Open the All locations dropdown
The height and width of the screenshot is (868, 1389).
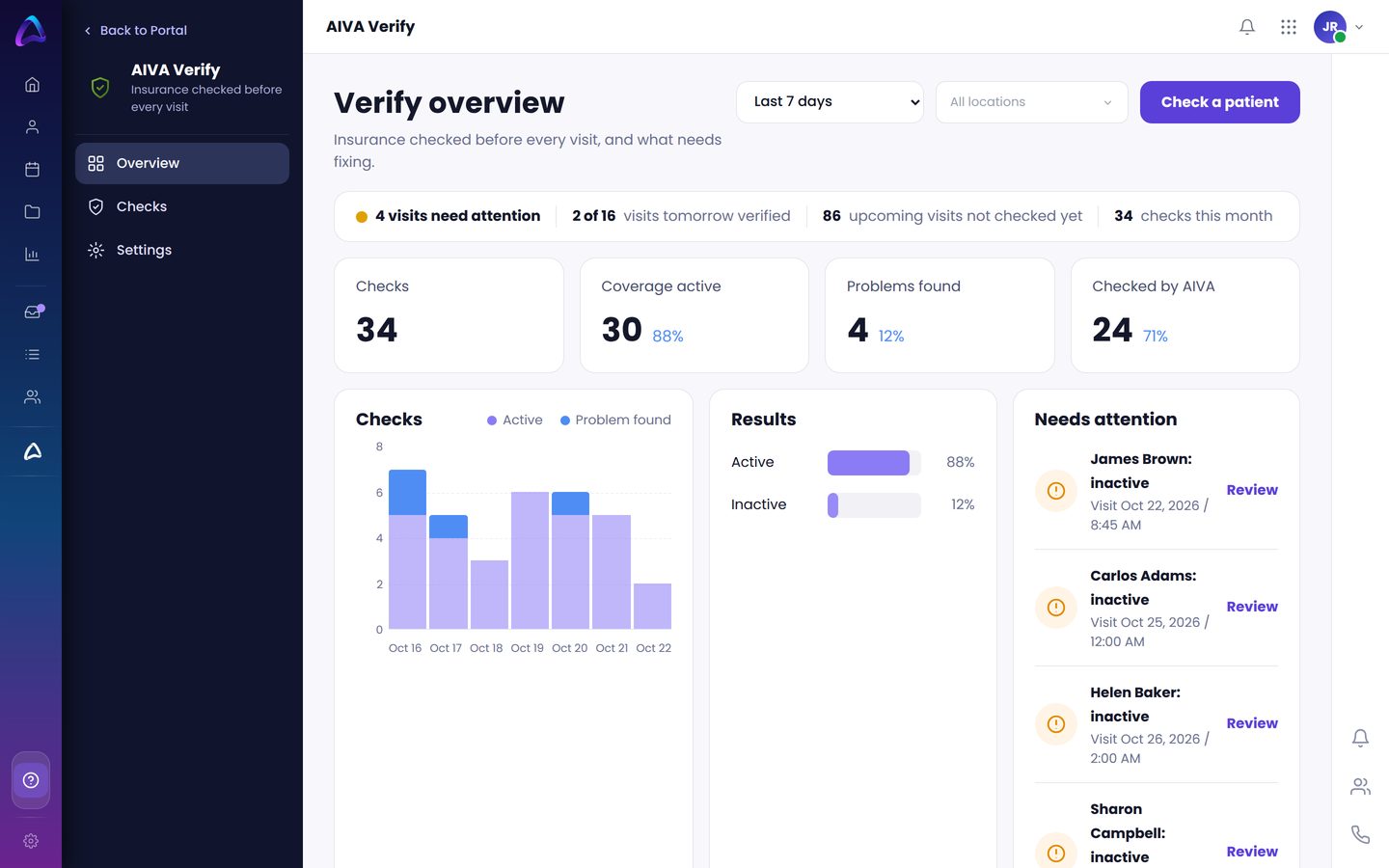click(1031, 102)
